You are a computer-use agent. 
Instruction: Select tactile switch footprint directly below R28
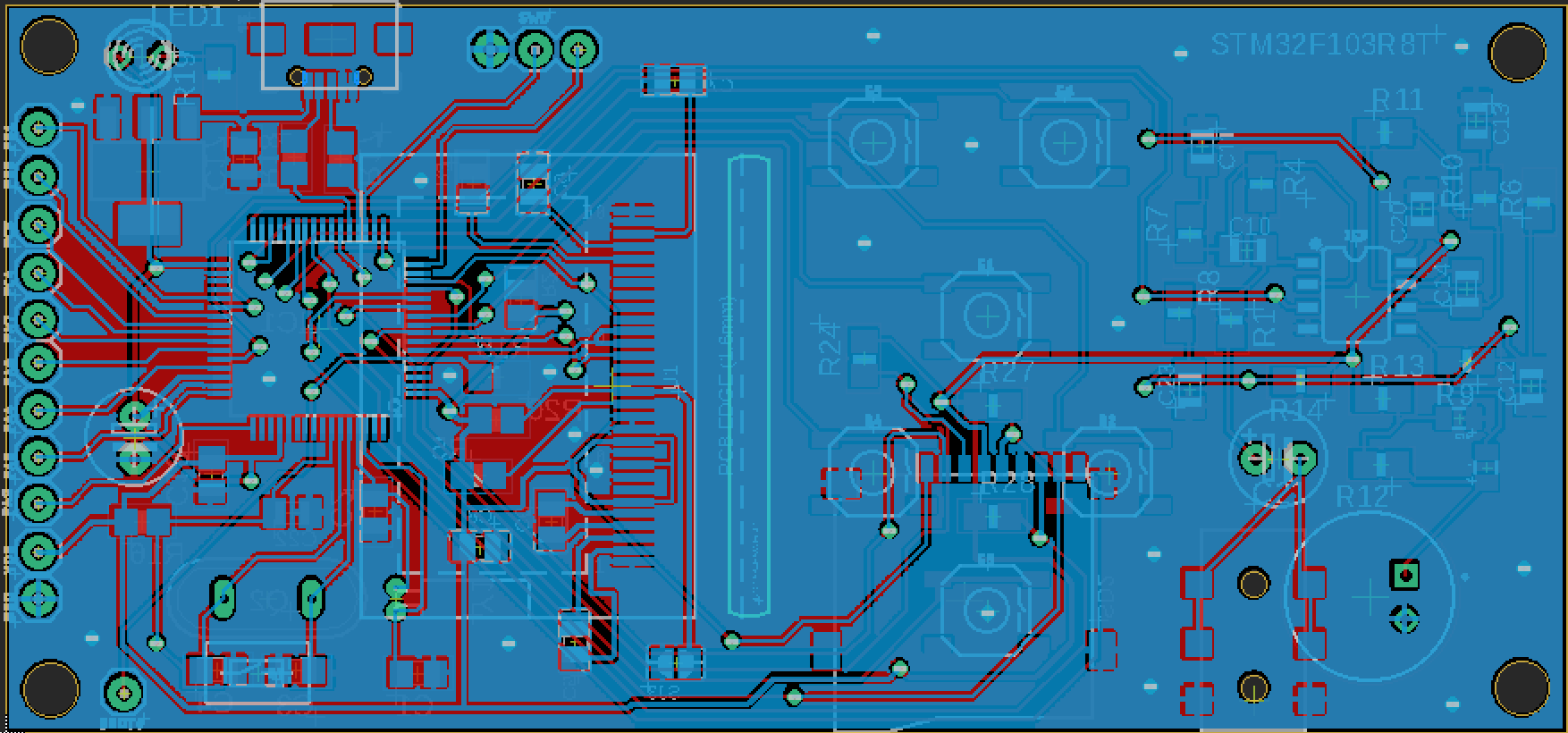tap(986, 612)
